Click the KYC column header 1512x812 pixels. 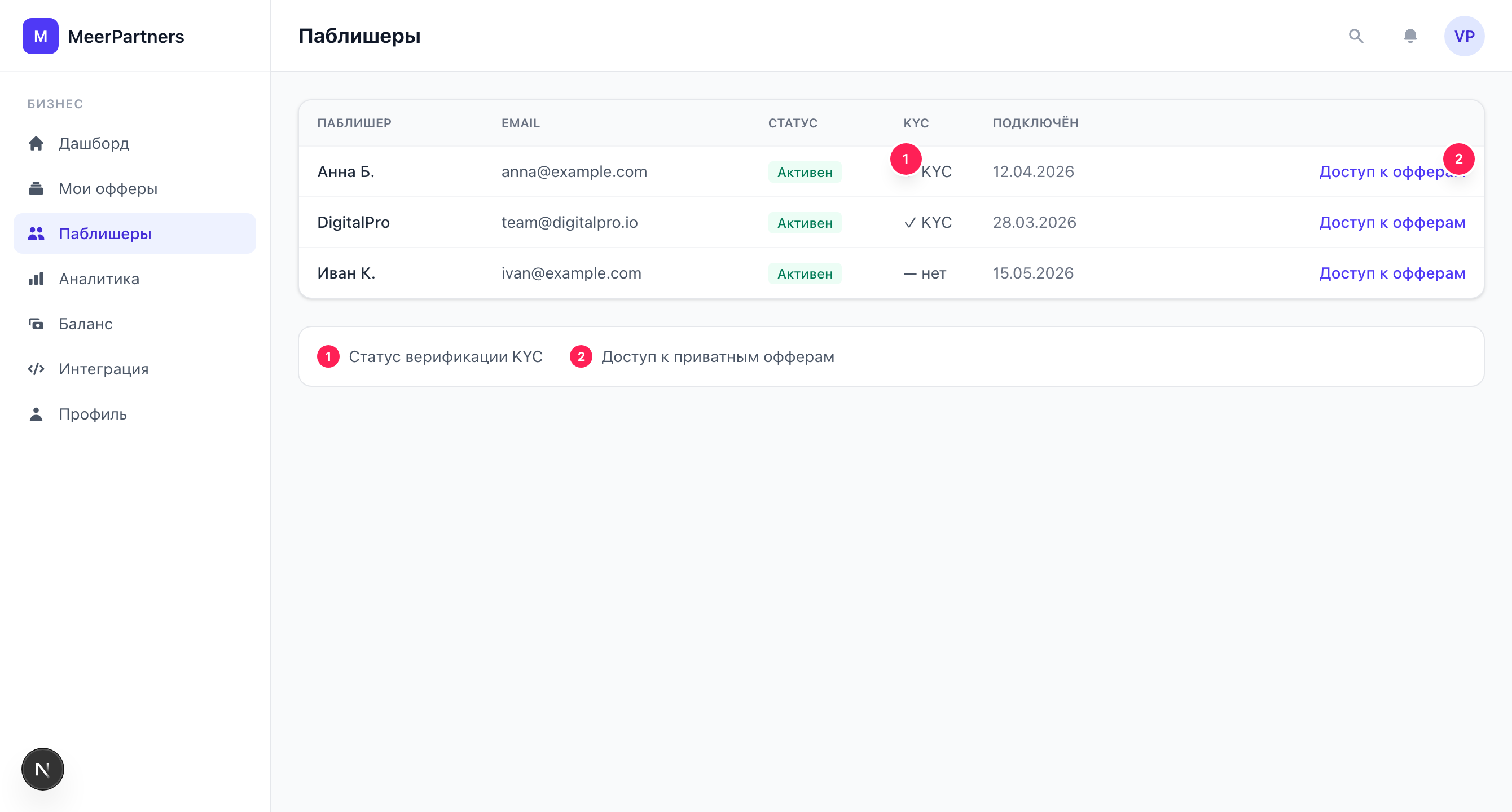coord(916,123)
